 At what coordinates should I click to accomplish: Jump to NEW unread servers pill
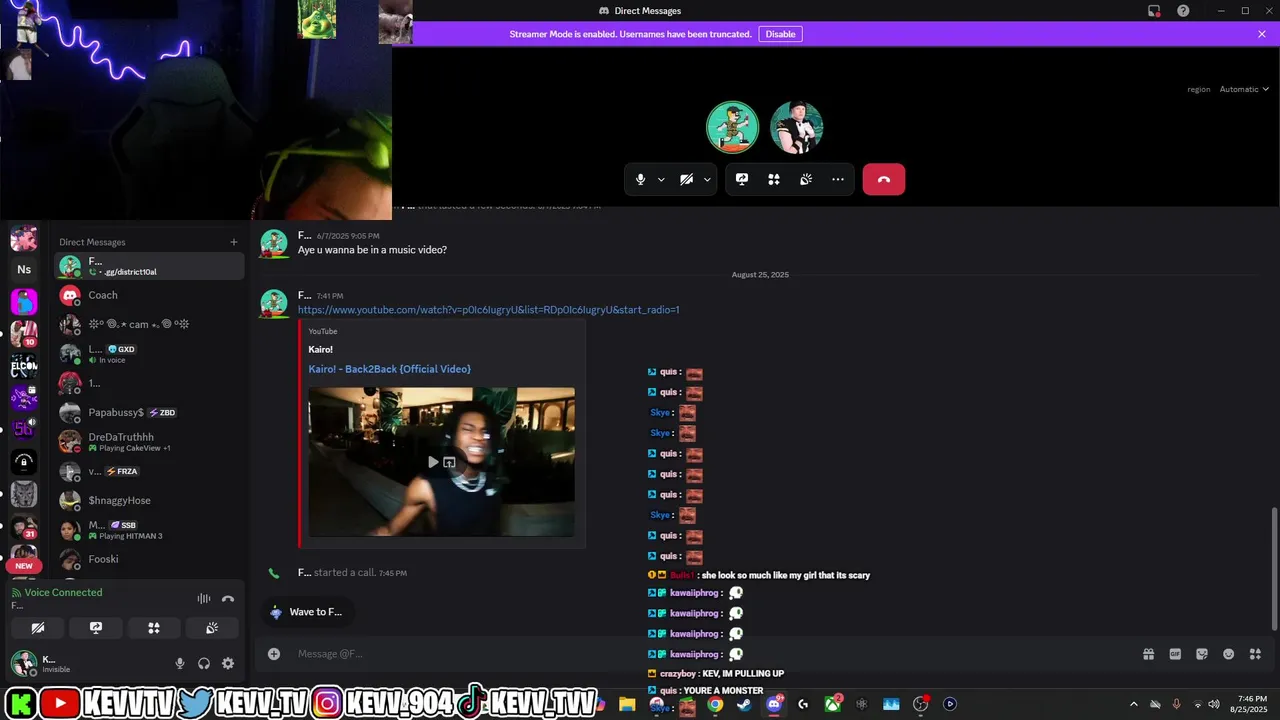(24, 566)
